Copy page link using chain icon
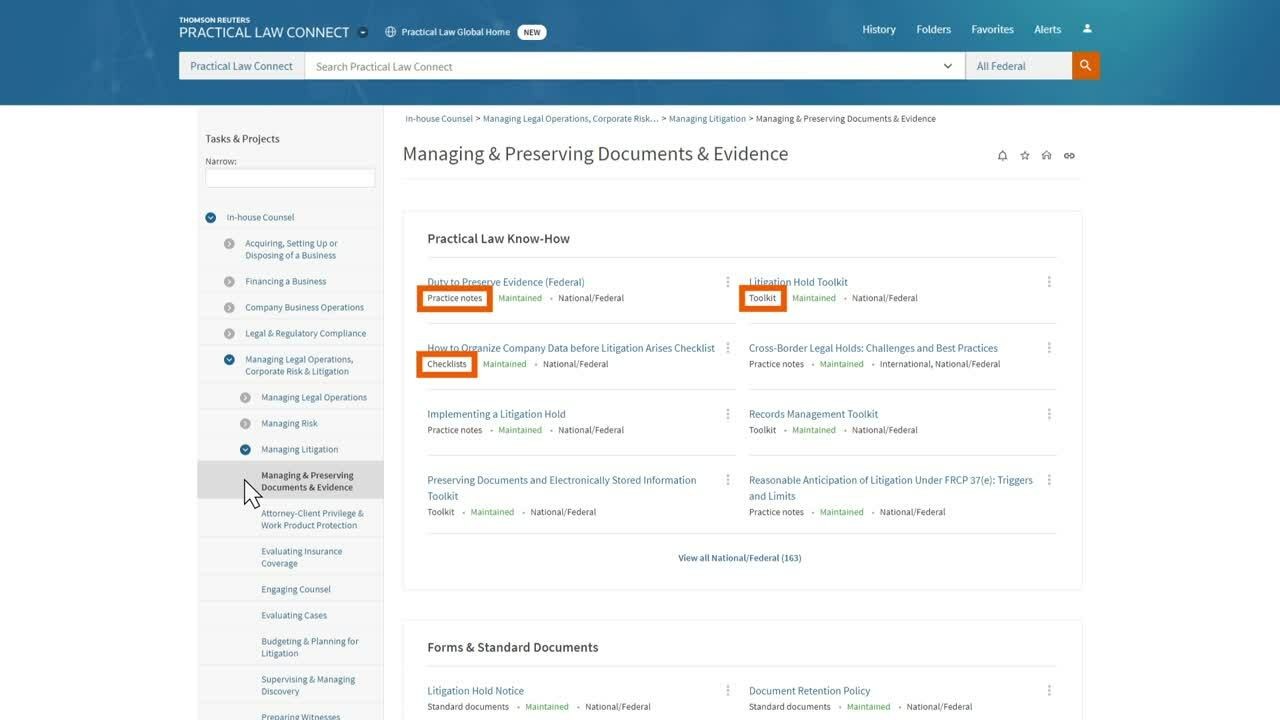This screenshot has height=720, width=1280. click(1069, 156)
